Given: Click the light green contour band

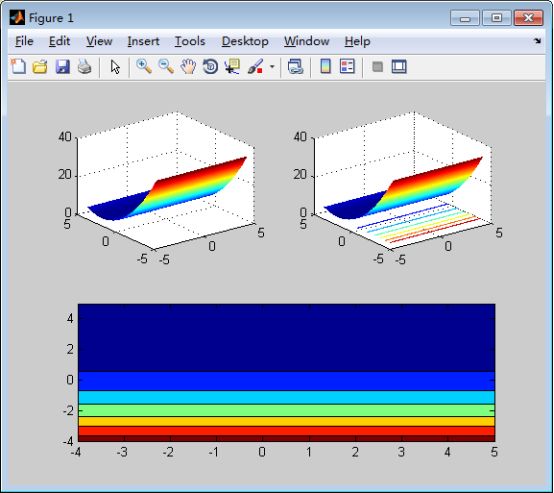Looking at the screenshot, I should 286,410.
